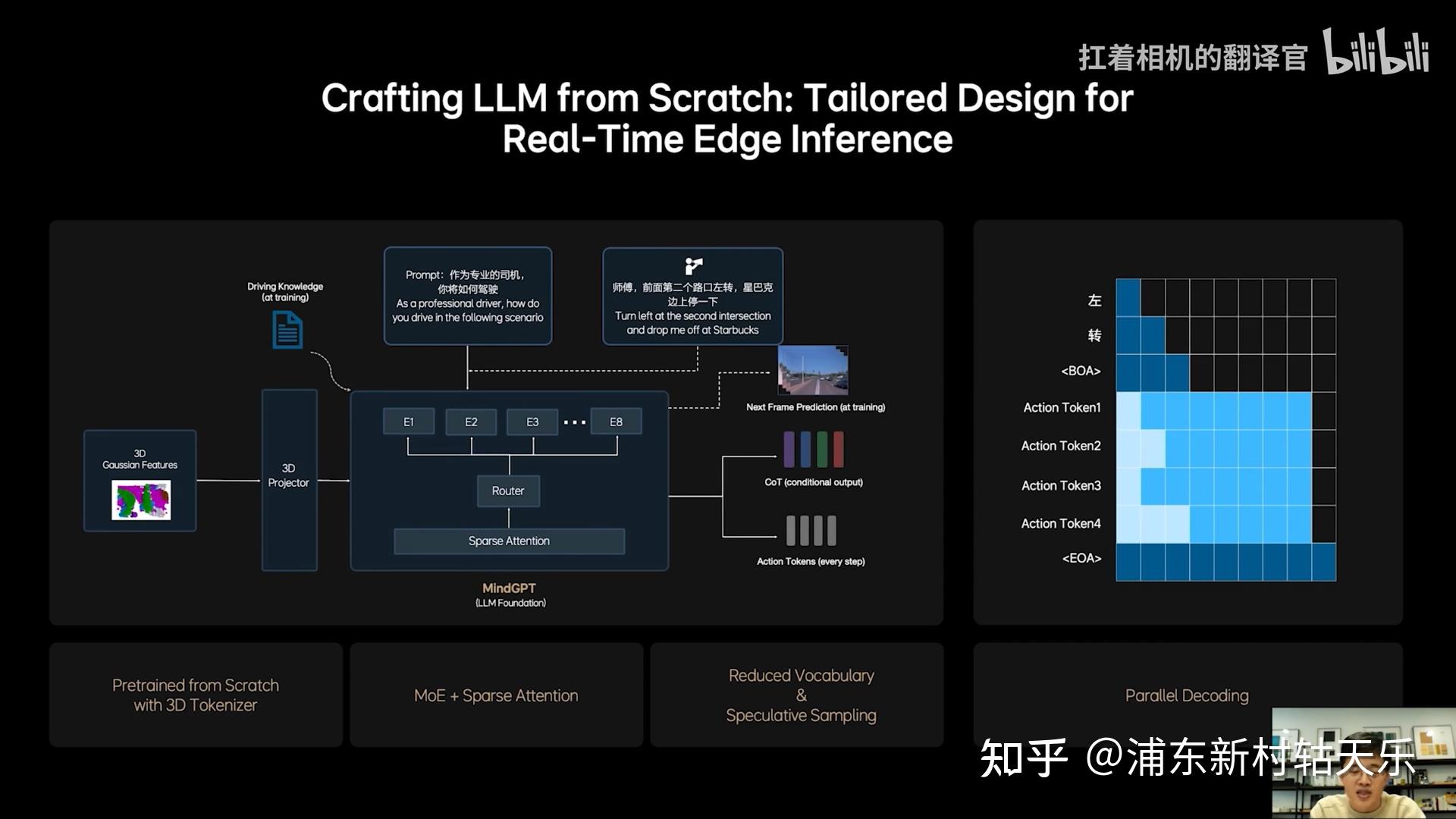Select Pretrained from Scratch with 3D Tokenizer card

point(196,695)
